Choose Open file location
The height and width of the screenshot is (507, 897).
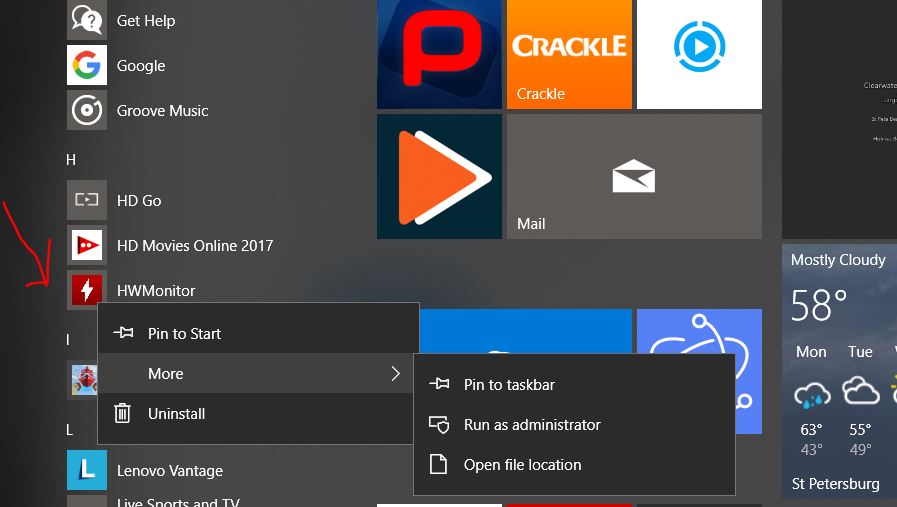pyautogui.click(x=574, y=465)
